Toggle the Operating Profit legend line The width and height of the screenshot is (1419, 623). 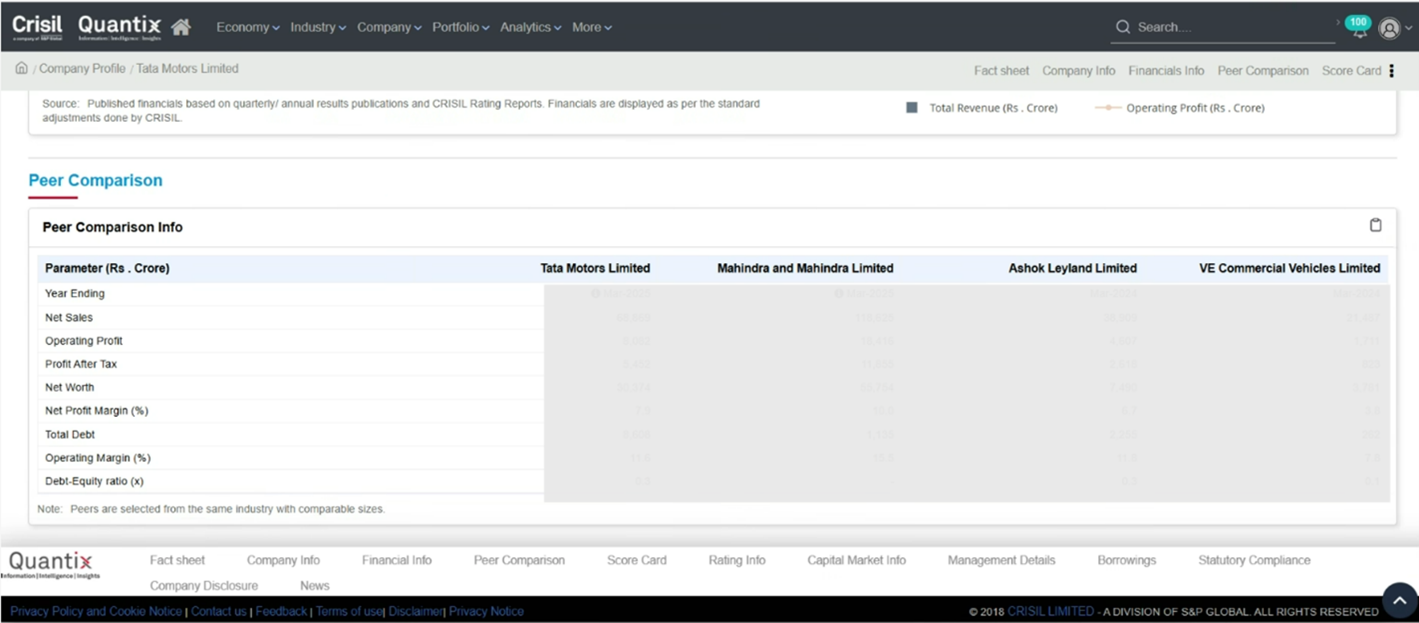point(1108,108)
